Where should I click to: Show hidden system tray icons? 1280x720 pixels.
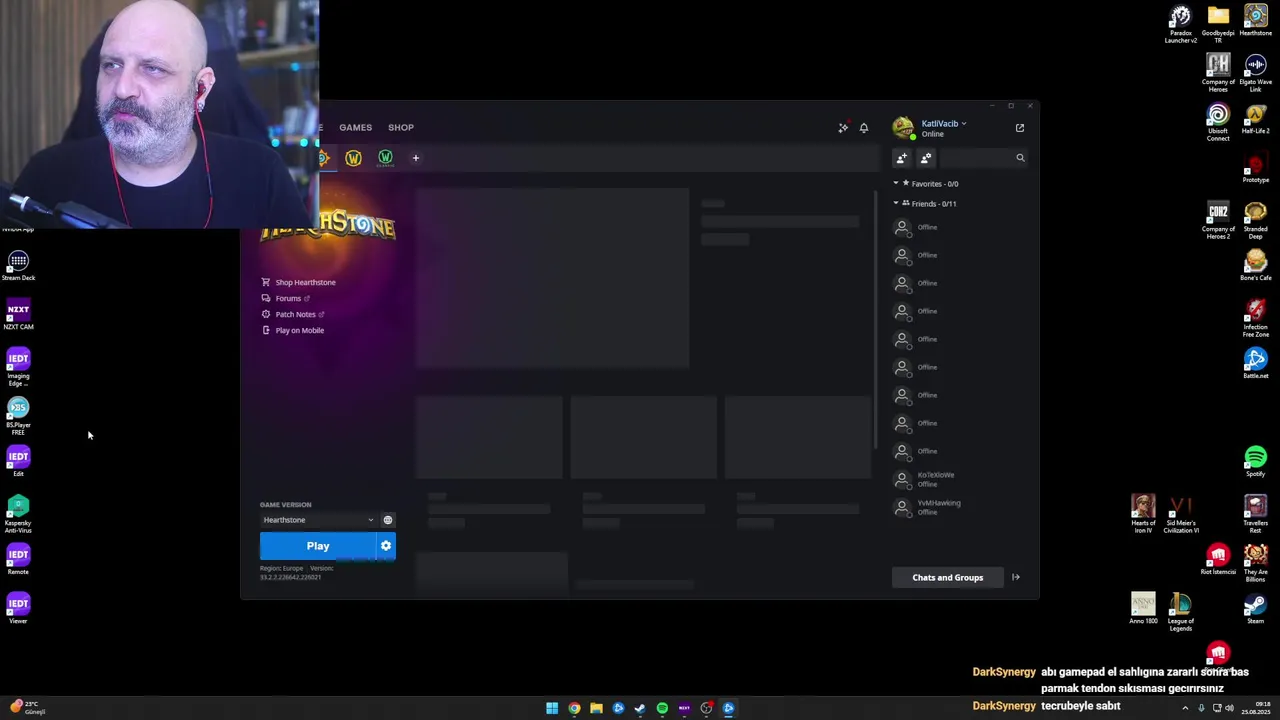[1187, 708]
